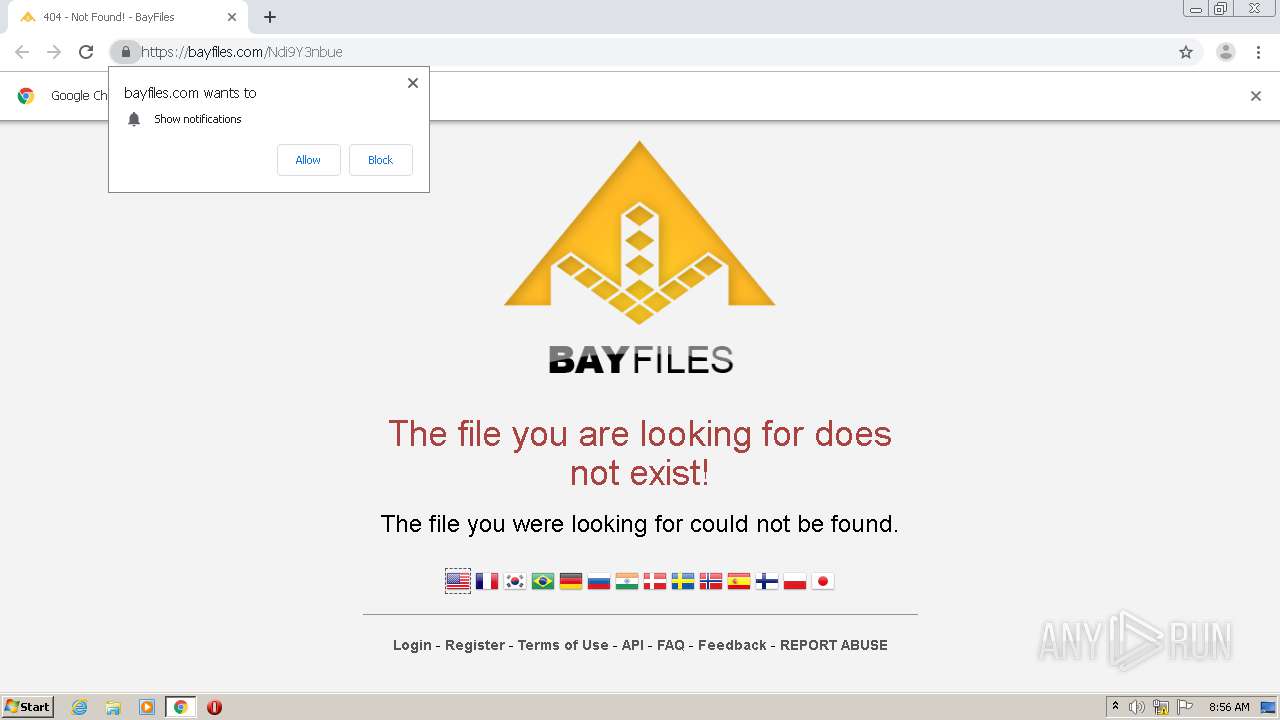Open the network status tray icon
The width and height of the screenshot is (1280, 720).
pos(1161,707)
